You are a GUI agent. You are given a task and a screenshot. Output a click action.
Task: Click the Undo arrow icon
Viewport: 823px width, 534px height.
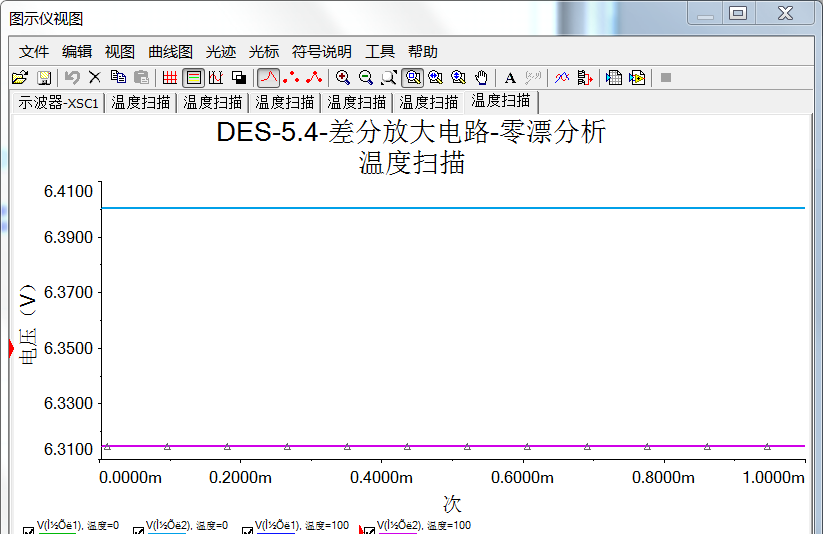(72, 78)
